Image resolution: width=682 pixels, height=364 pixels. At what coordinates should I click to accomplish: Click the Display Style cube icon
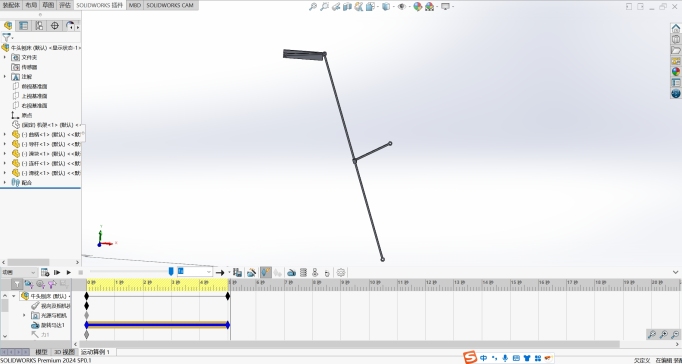coord(386,7)
